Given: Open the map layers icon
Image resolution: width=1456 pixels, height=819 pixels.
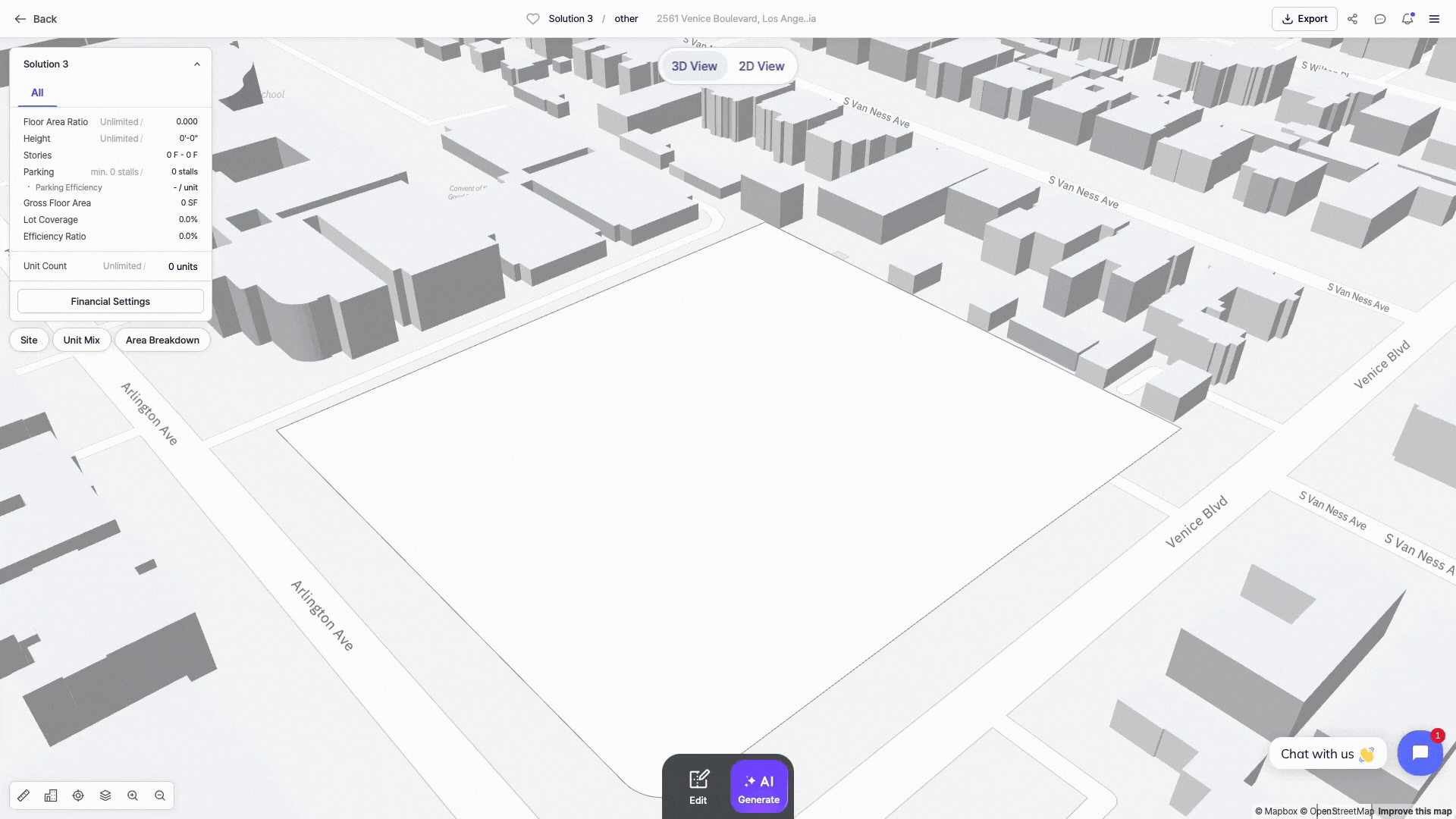Looking at the screenshot, I should tap(105, 795).
